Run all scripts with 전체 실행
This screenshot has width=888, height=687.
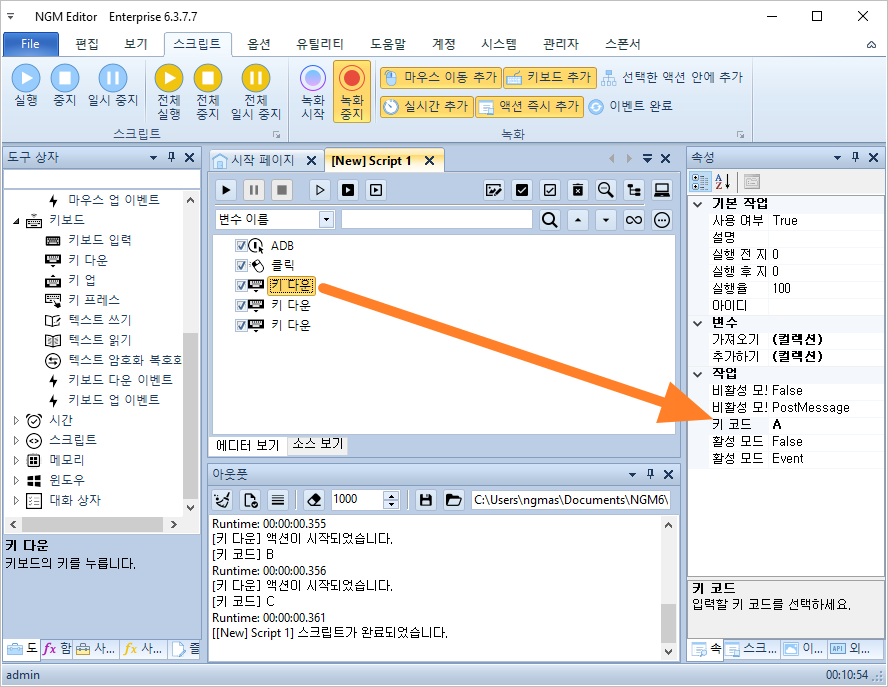tap(169, 92)
